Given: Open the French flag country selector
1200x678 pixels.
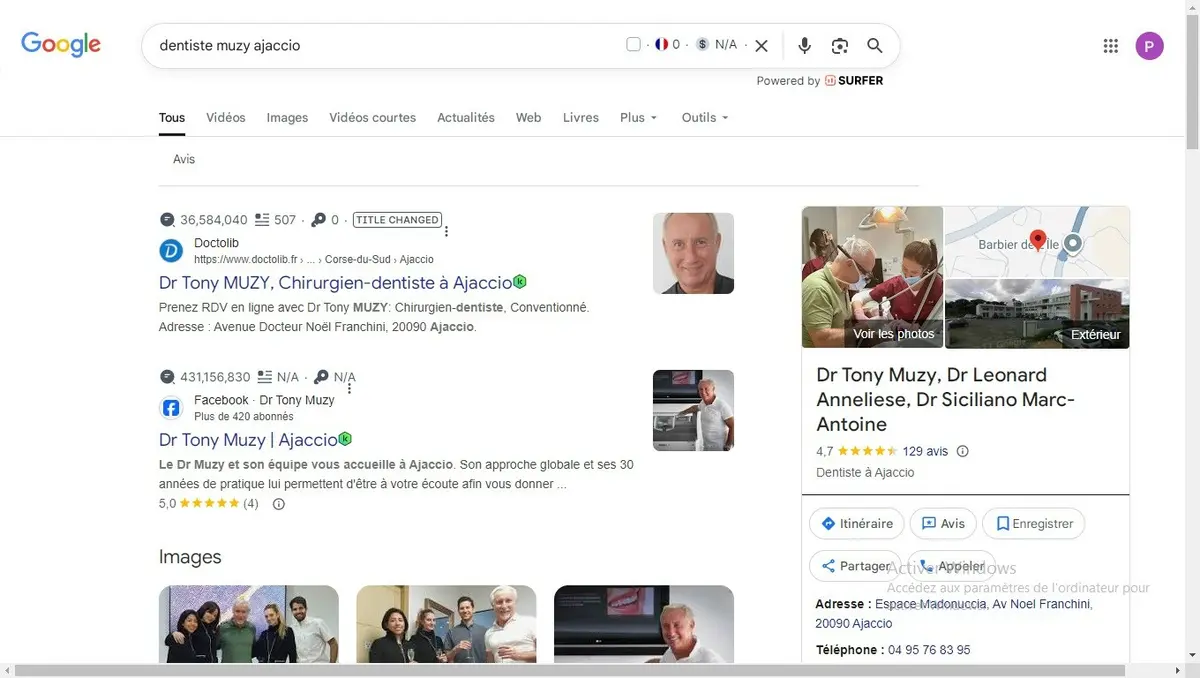Looking at the screenshot, I should 661,44.
